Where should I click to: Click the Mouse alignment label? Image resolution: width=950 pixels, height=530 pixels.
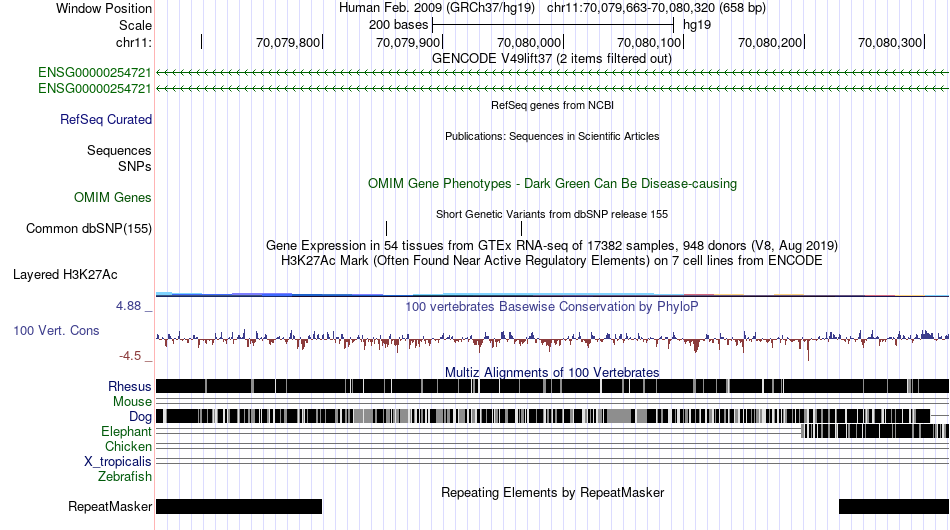tap(132, 402)
